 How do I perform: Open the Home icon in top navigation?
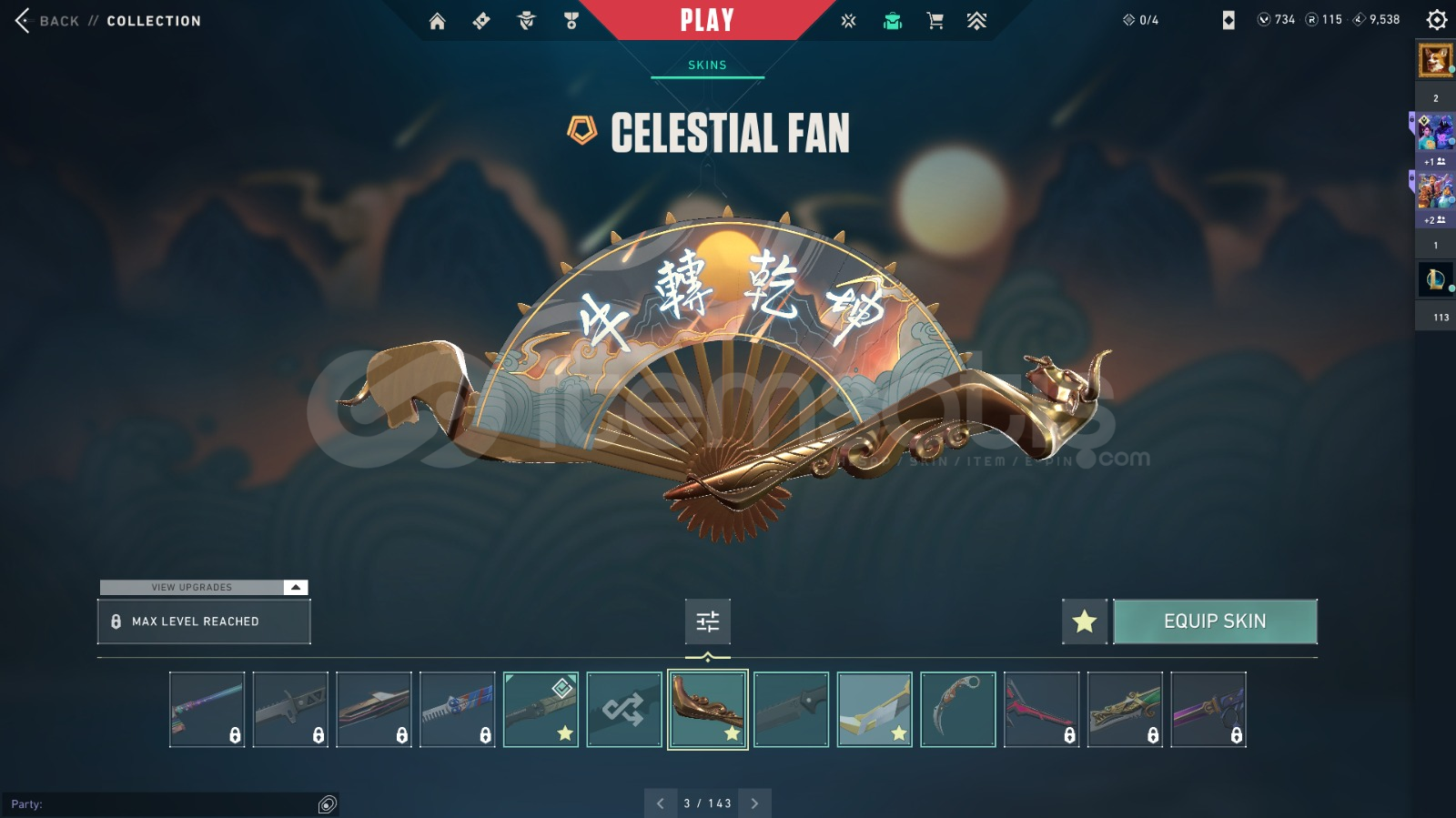[x=438, y=21]
